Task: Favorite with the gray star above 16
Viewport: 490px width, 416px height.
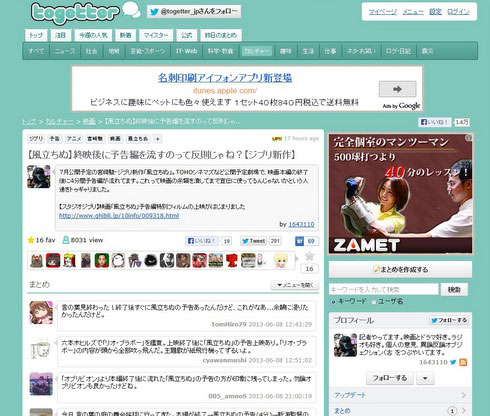Action: pos(309,256)
